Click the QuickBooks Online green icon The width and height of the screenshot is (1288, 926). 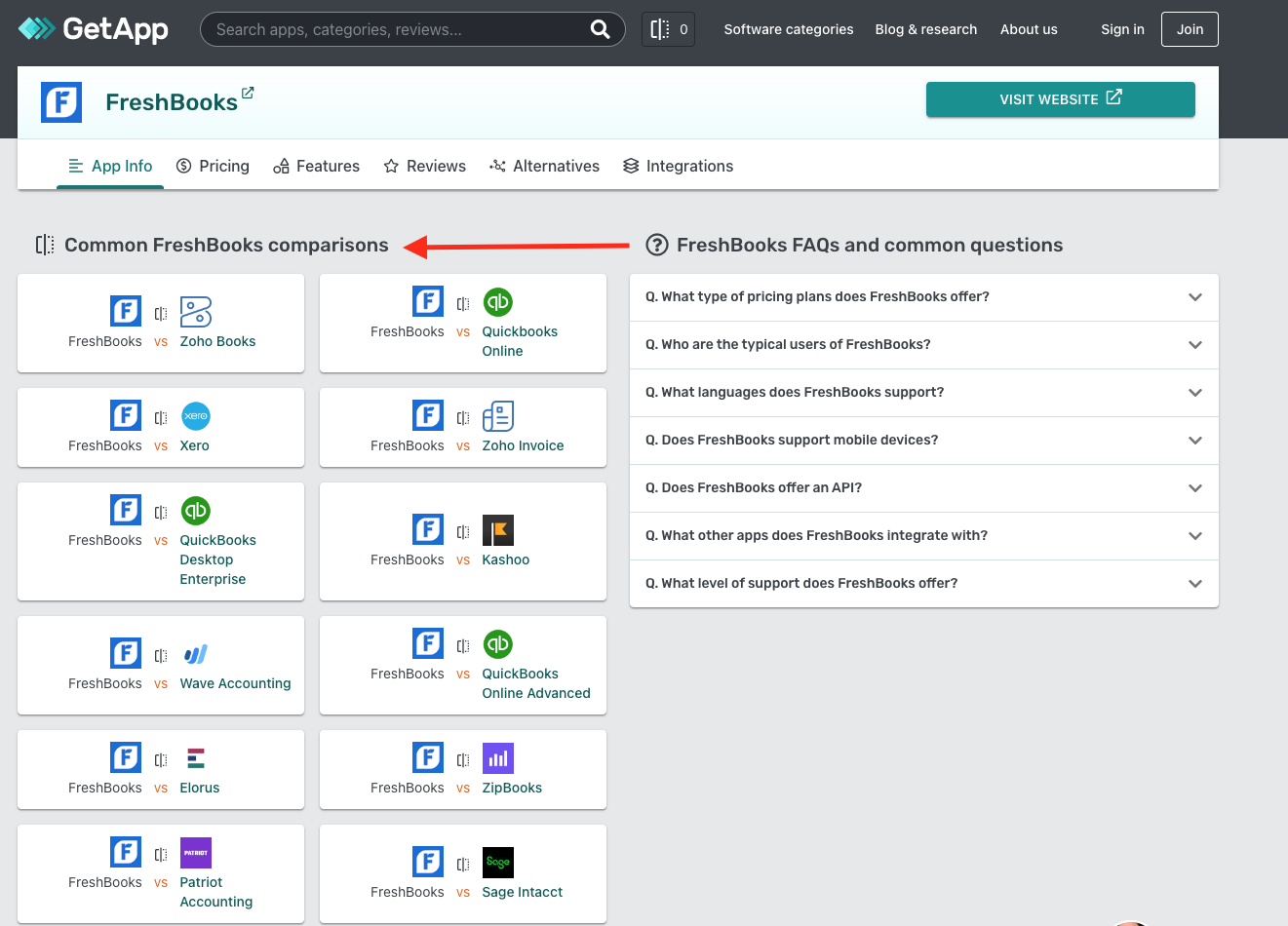tap(497, 302)
